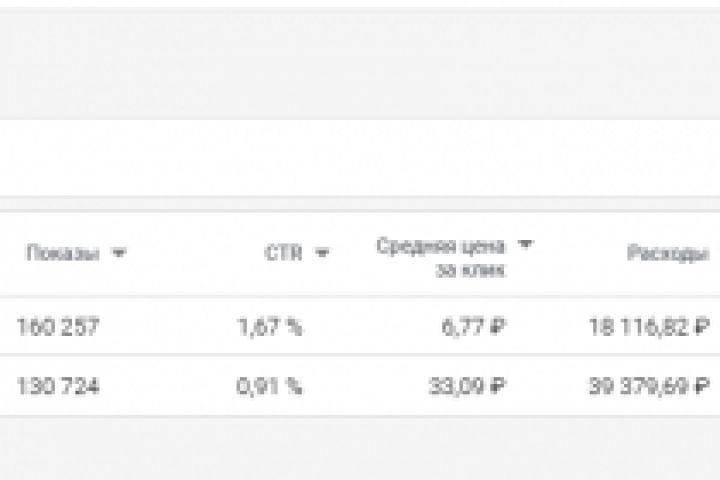This screenshot has width=720, height=480.
Task: Select the 160 257 impressions cell
Action: tap(57, 327)
